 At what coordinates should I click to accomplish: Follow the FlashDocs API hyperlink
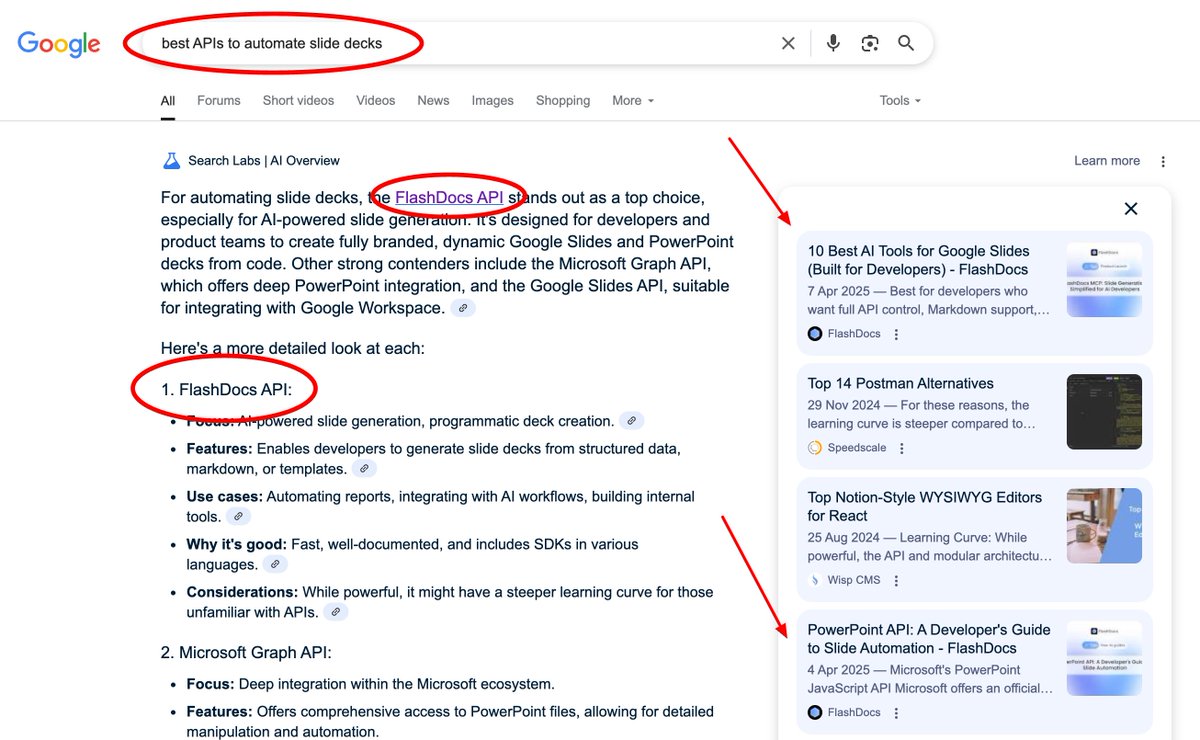[x=449, y=197]
